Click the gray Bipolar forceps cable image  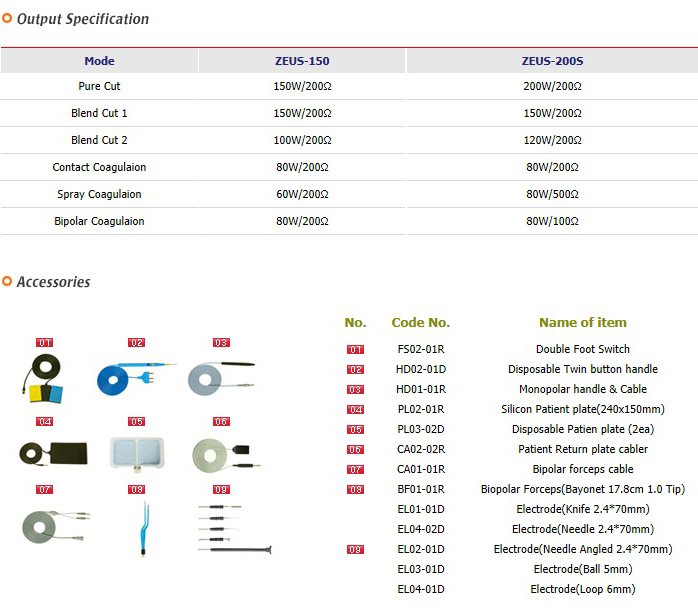pyautogui.click(x=56, y=527)
